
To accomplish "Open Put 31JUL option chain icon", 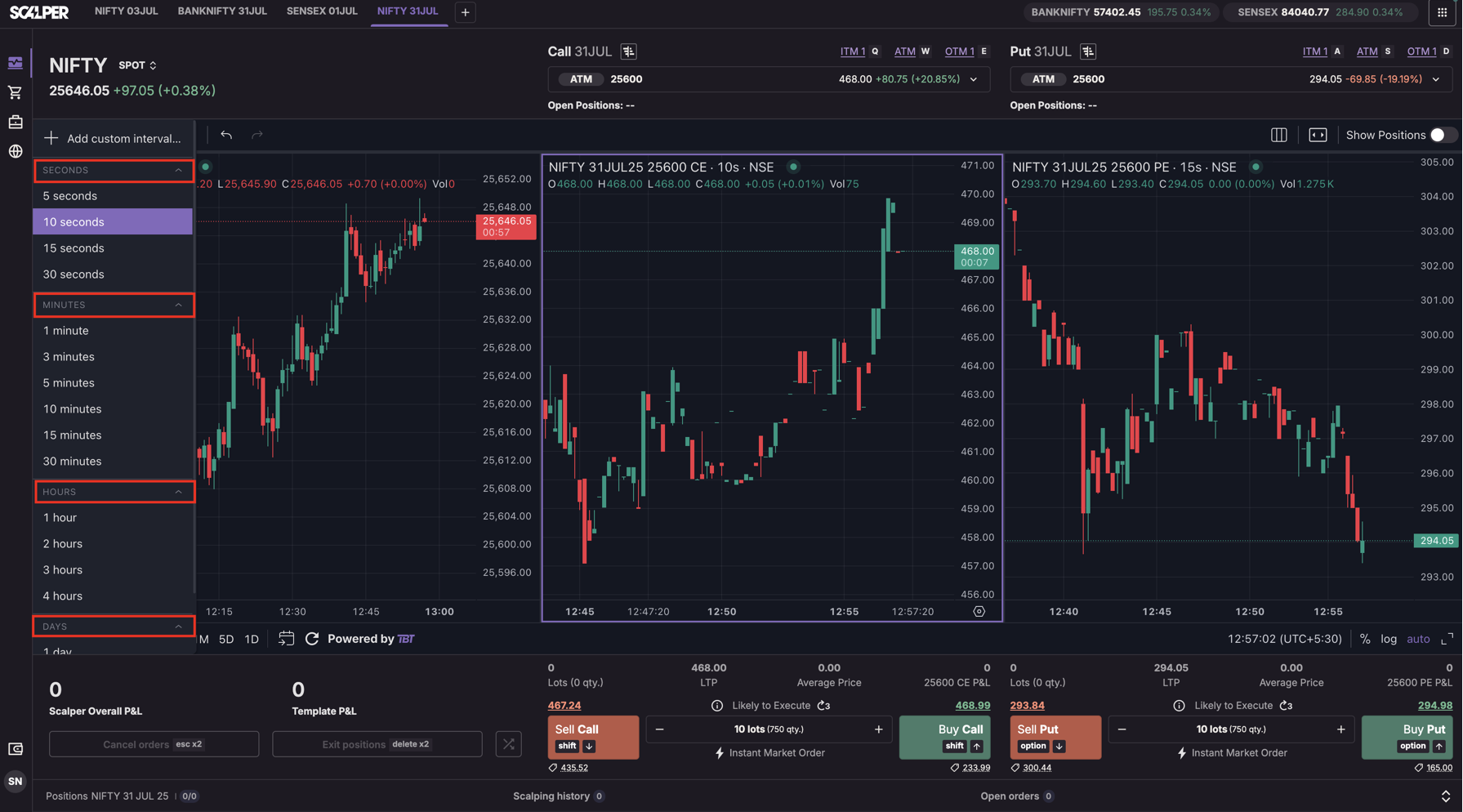I will point(1088,51).
